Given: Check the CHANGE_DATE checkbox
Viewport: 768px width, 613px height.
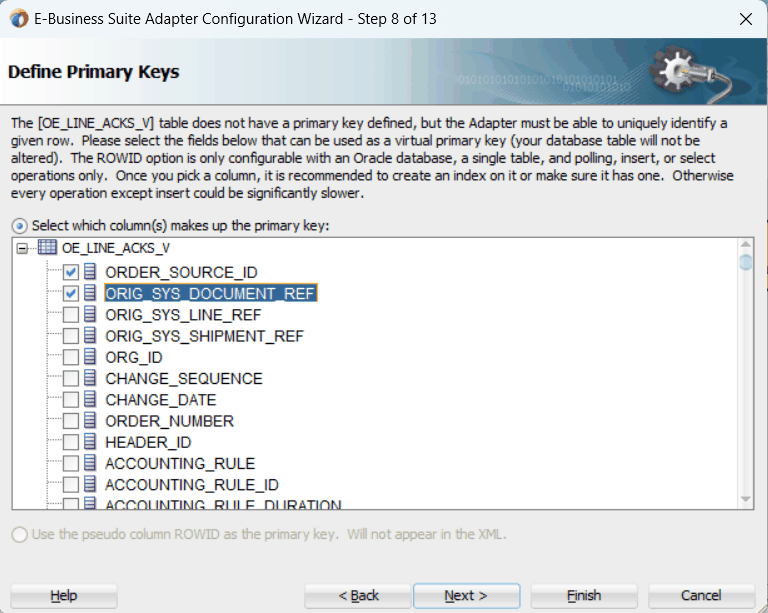Looking at the screenshot, I should [71, 400].
